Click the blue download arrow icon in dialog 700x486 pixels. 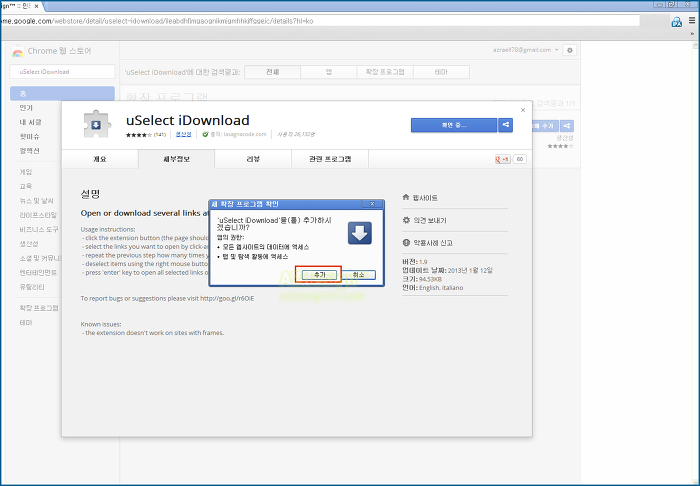click(360, 233)
